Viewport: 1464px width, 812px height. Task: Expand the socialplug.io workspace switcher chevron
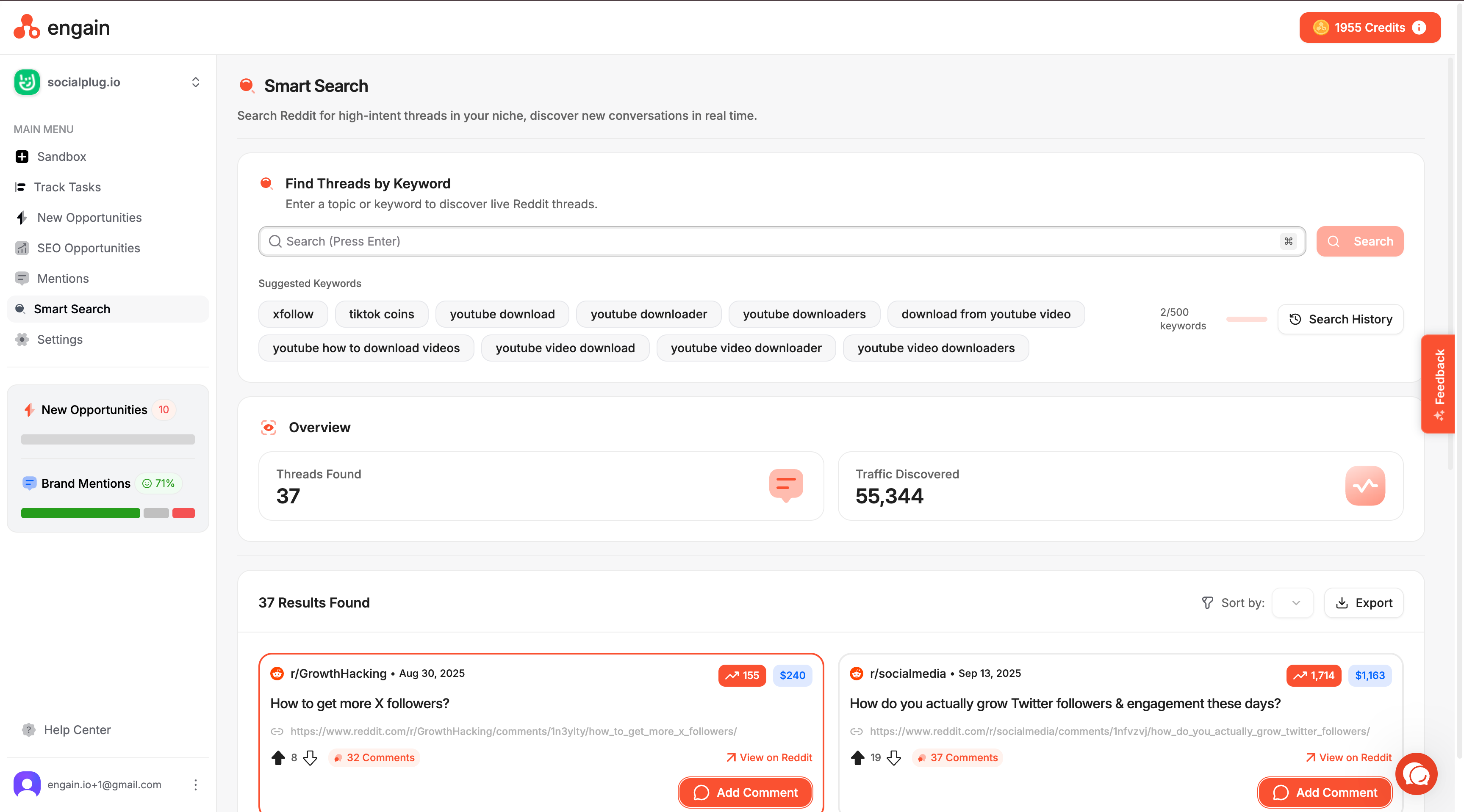pos(196,82)
